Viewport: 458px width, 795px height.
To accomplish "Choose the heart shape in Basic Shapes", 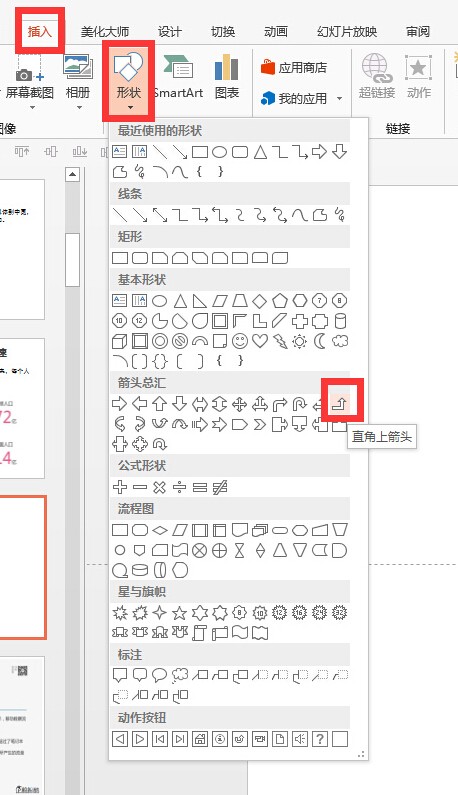I will (260, 341).
